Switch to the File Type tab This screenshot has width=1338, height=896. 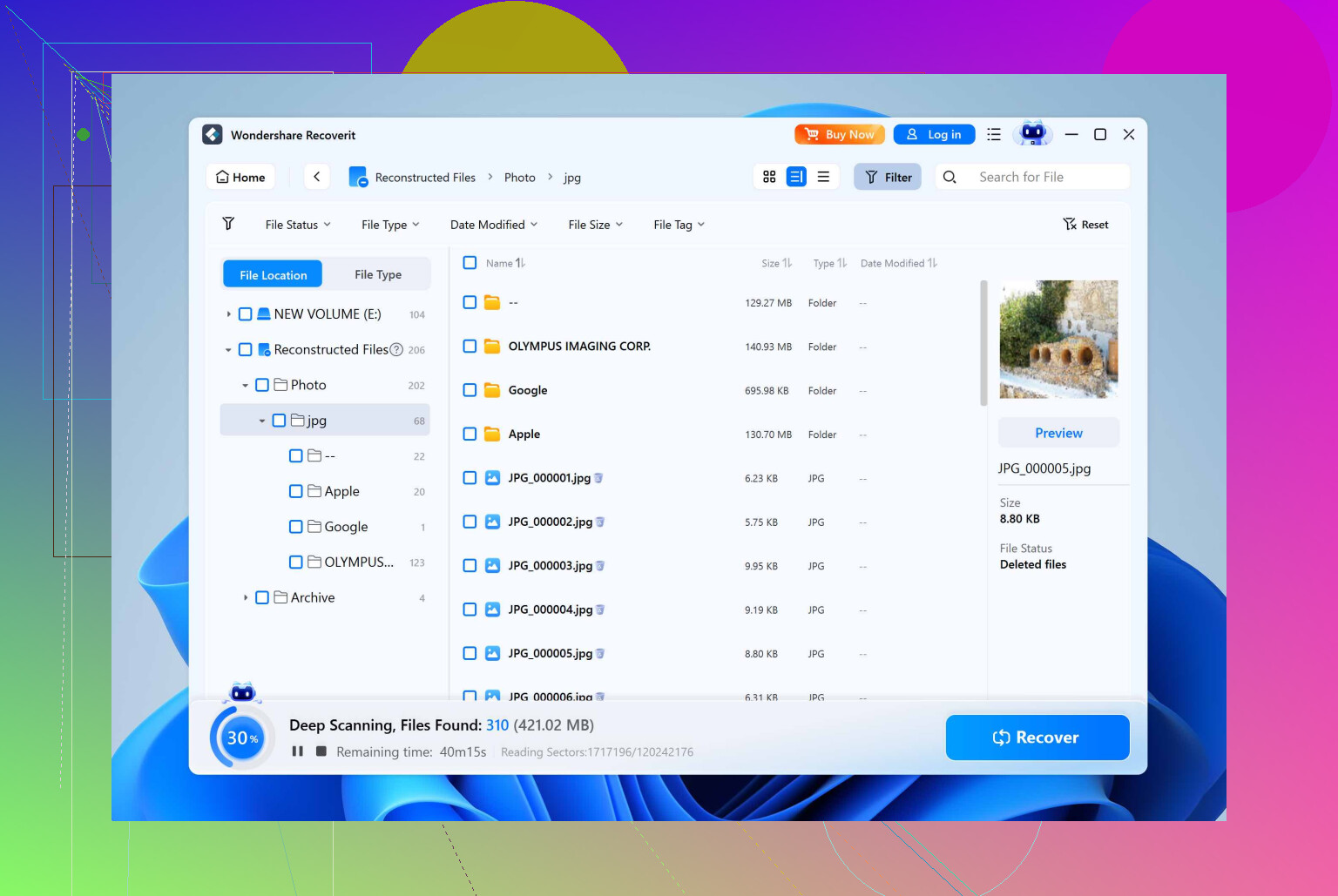378,274
